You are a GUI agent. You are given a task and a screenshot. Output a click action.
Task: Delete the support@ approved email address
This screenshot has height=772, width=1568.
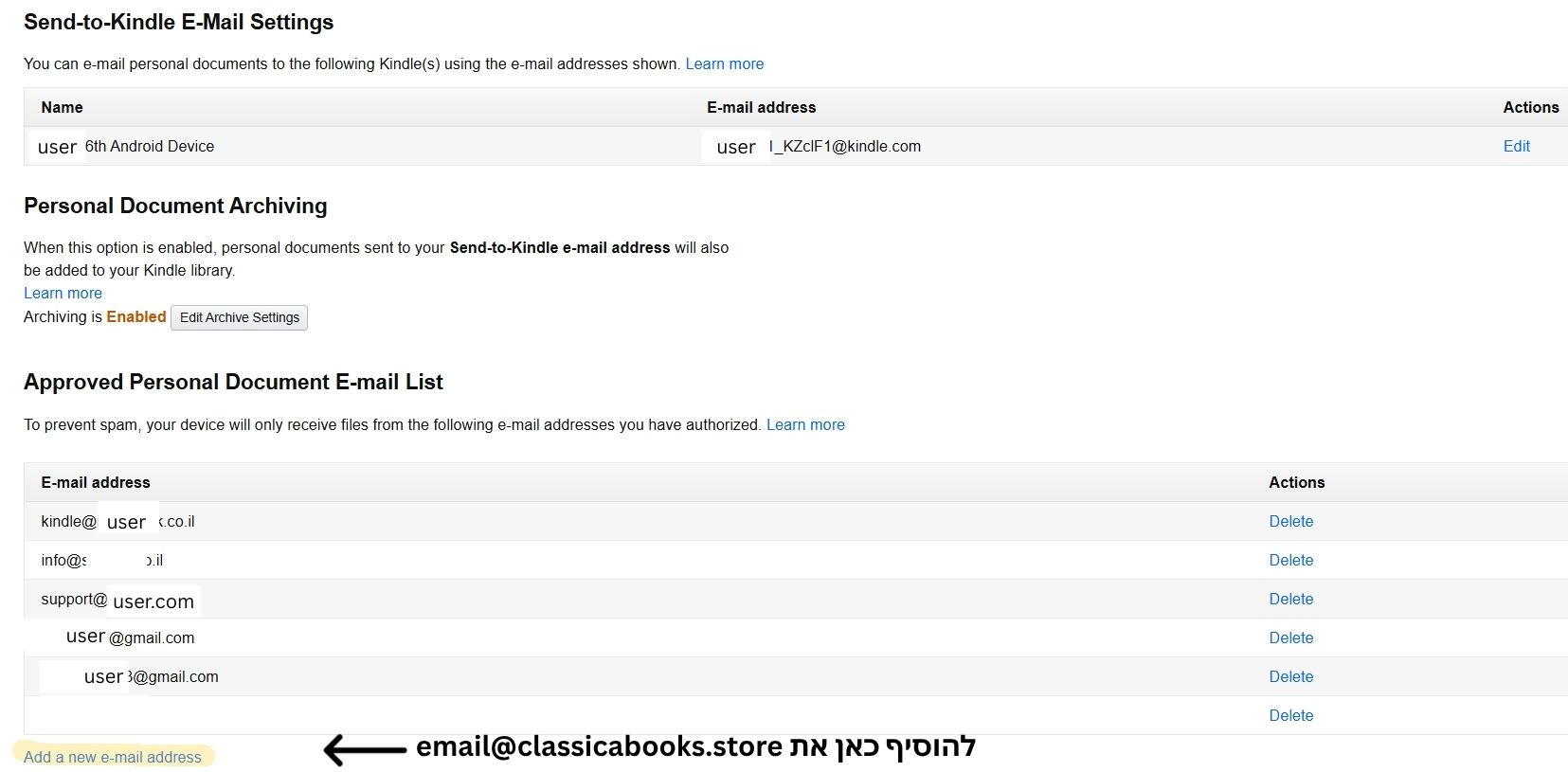pos(1290,599)
